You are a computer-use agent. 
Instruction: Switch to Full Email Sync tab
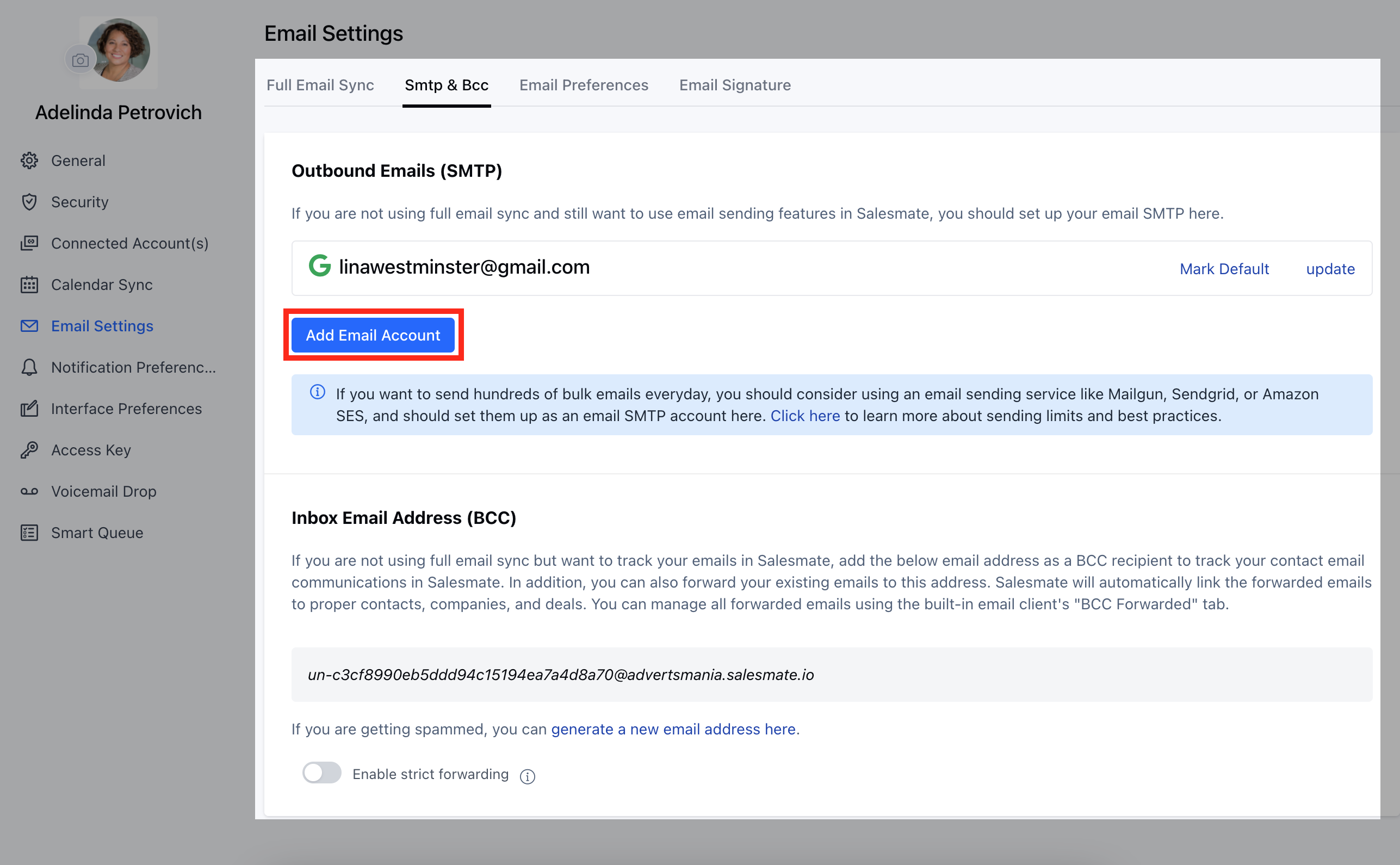pyautogui.click(x=320, y=85)
